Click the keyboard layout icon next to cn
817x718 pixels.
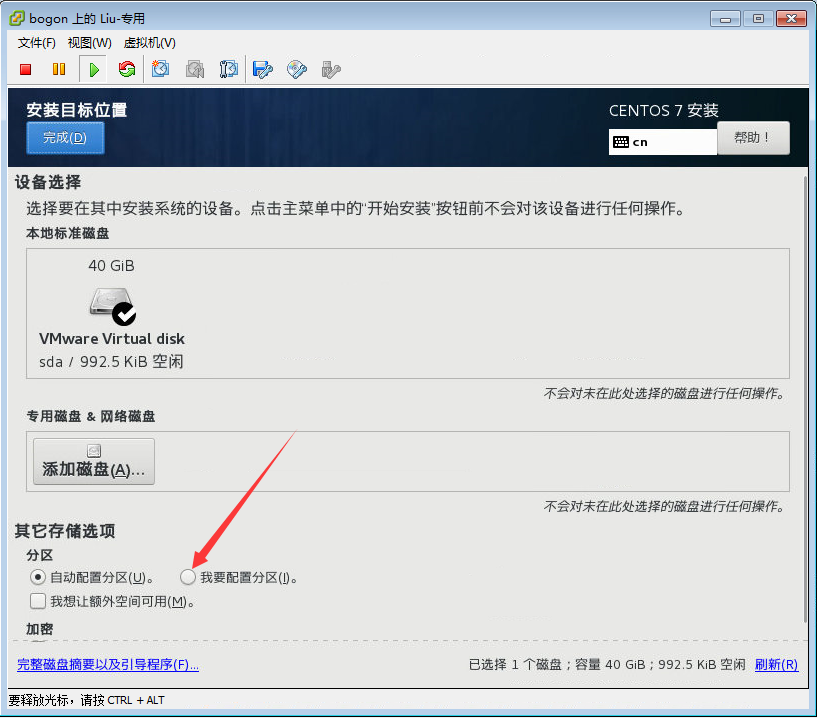tap(621, 142)
